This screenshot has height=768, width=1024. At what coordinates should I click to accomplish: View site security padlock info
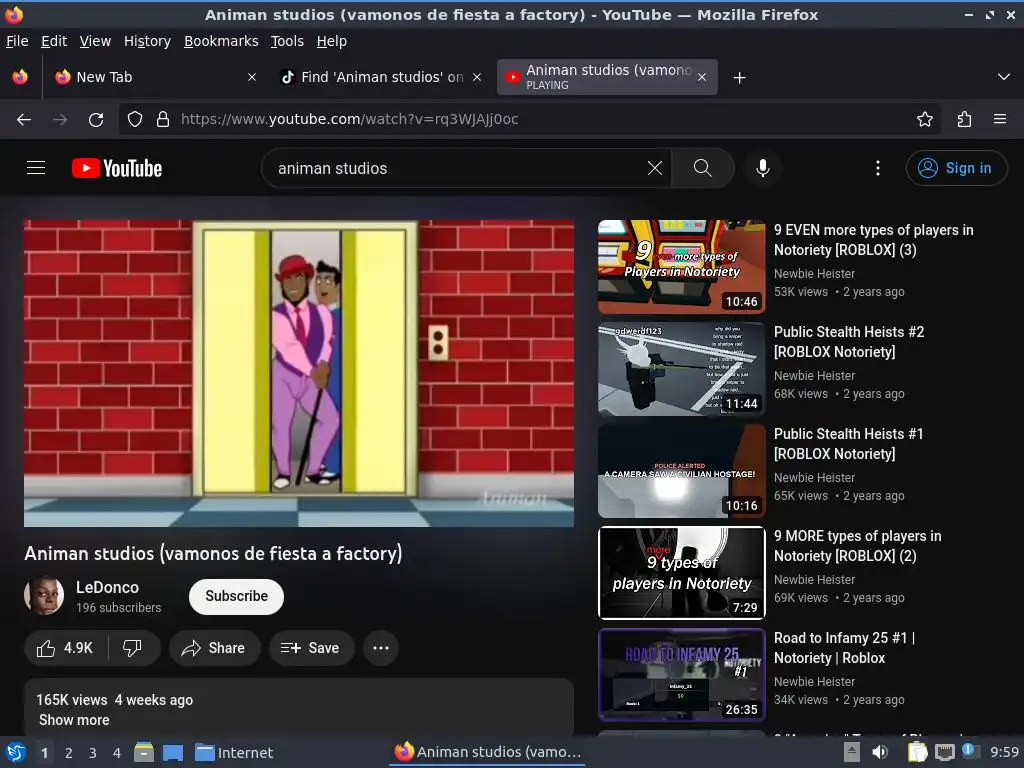[x=163, y=119]
